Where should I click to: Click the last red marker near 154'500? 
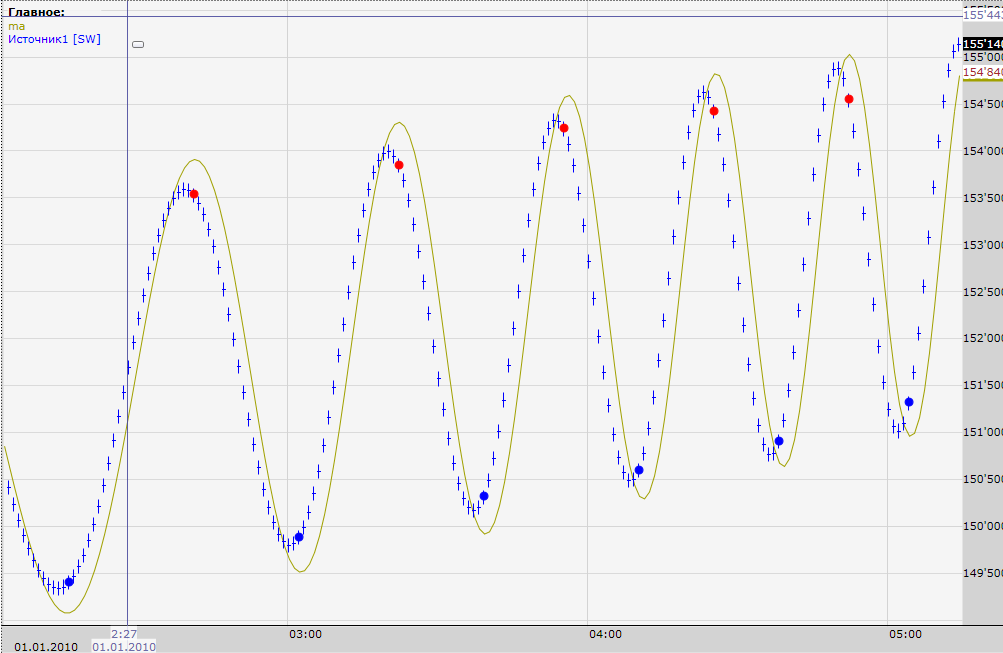pyautogui.click(x=848, y=99)
